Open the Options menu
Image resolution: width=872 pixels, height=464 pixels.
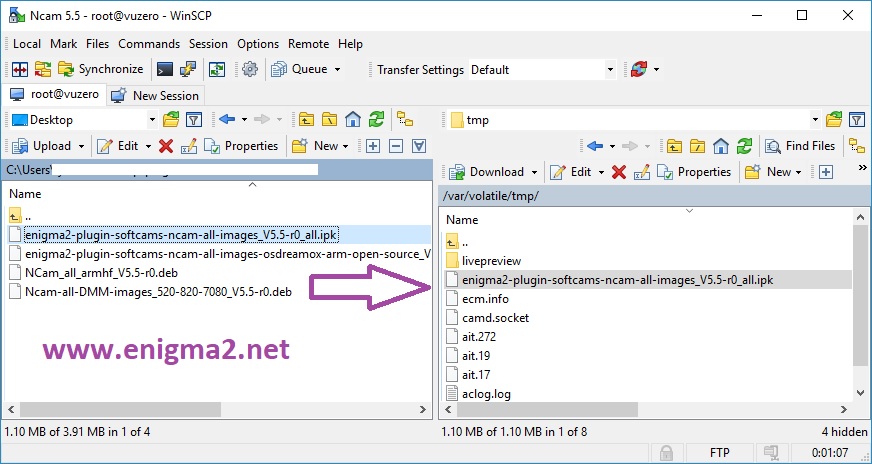[258, 44]
